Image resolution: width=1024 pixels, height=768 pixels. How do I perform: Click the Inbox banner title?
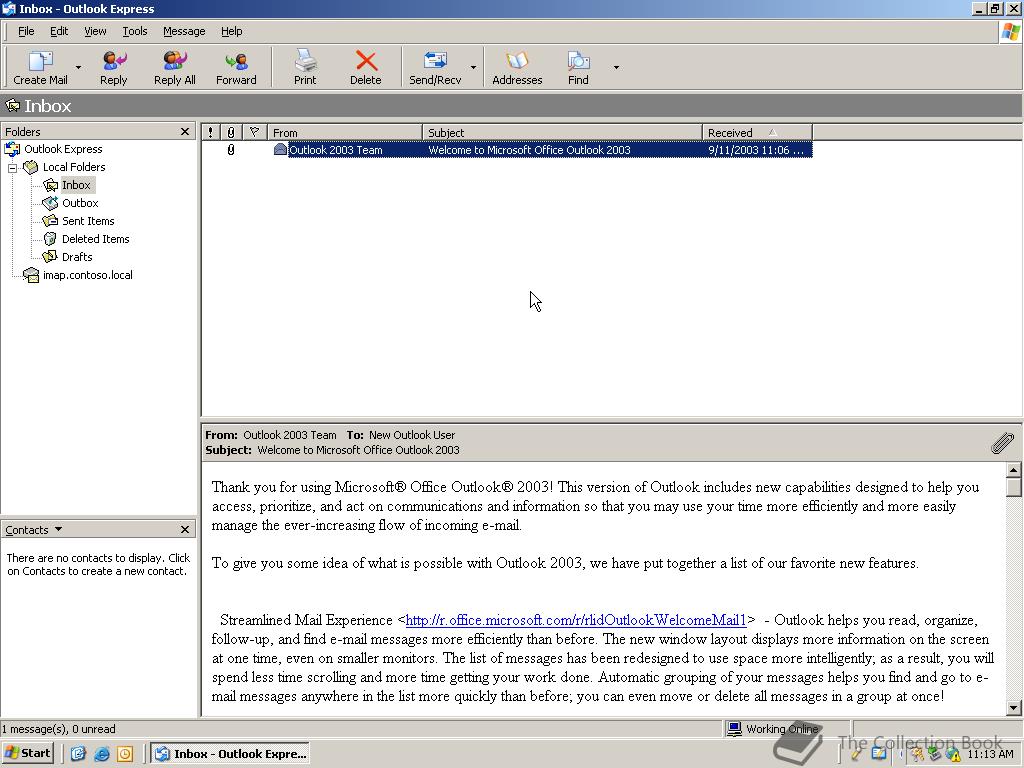pos(48,106)
